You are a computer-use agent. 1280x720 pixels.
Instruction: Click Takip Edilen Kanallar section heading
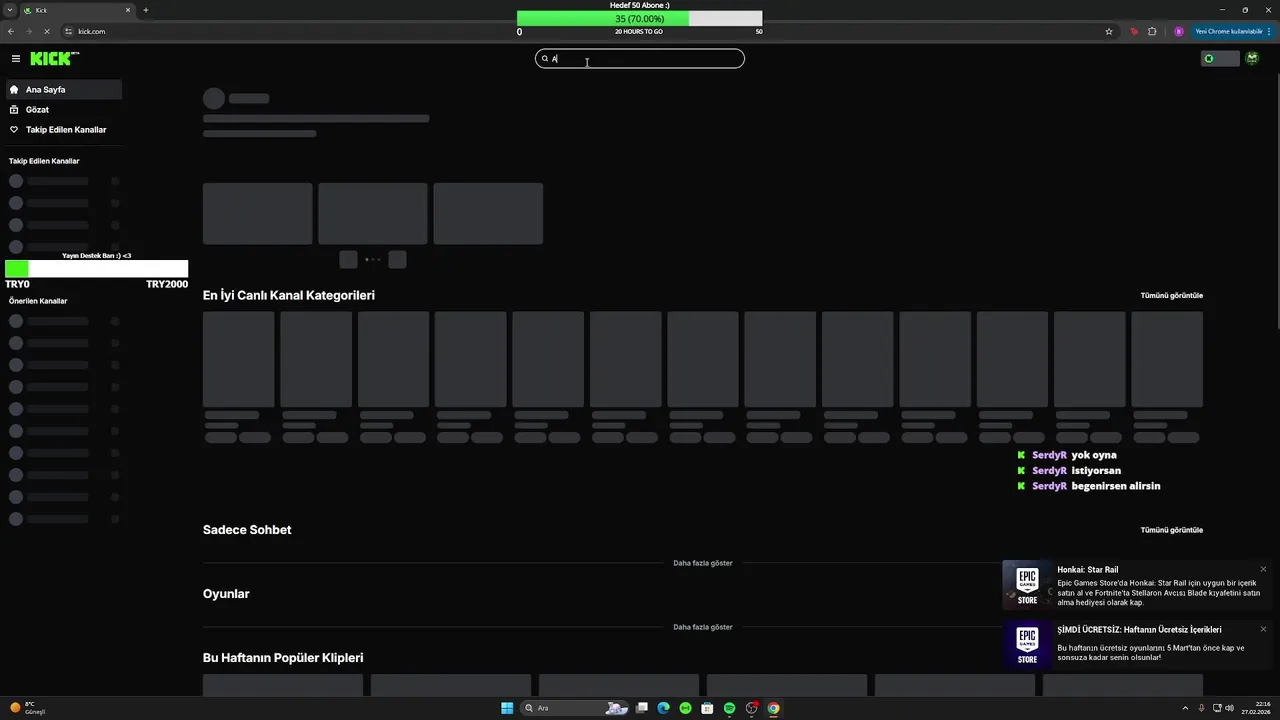[x=44, y=161]
